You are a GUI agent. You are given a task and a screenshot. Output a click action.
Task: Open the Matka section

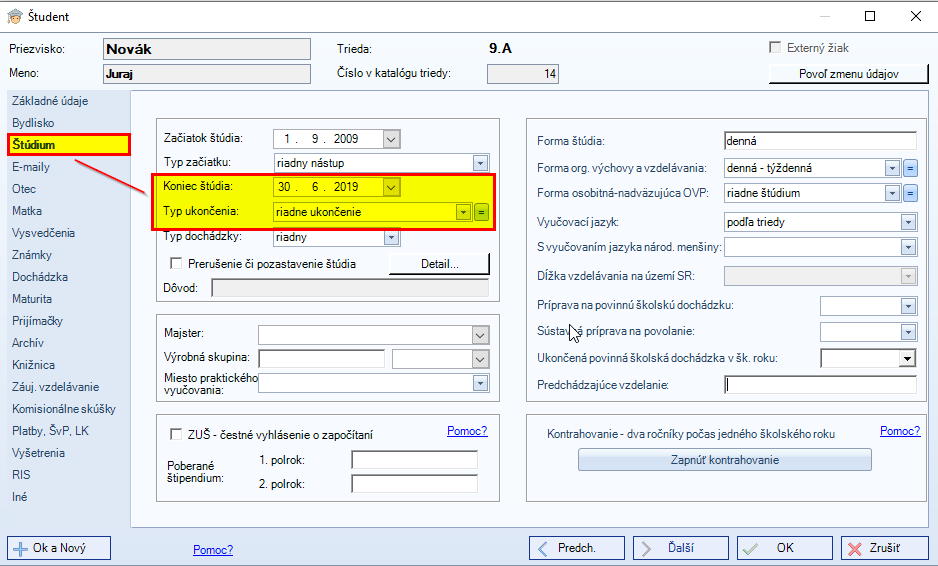(27, 211)
